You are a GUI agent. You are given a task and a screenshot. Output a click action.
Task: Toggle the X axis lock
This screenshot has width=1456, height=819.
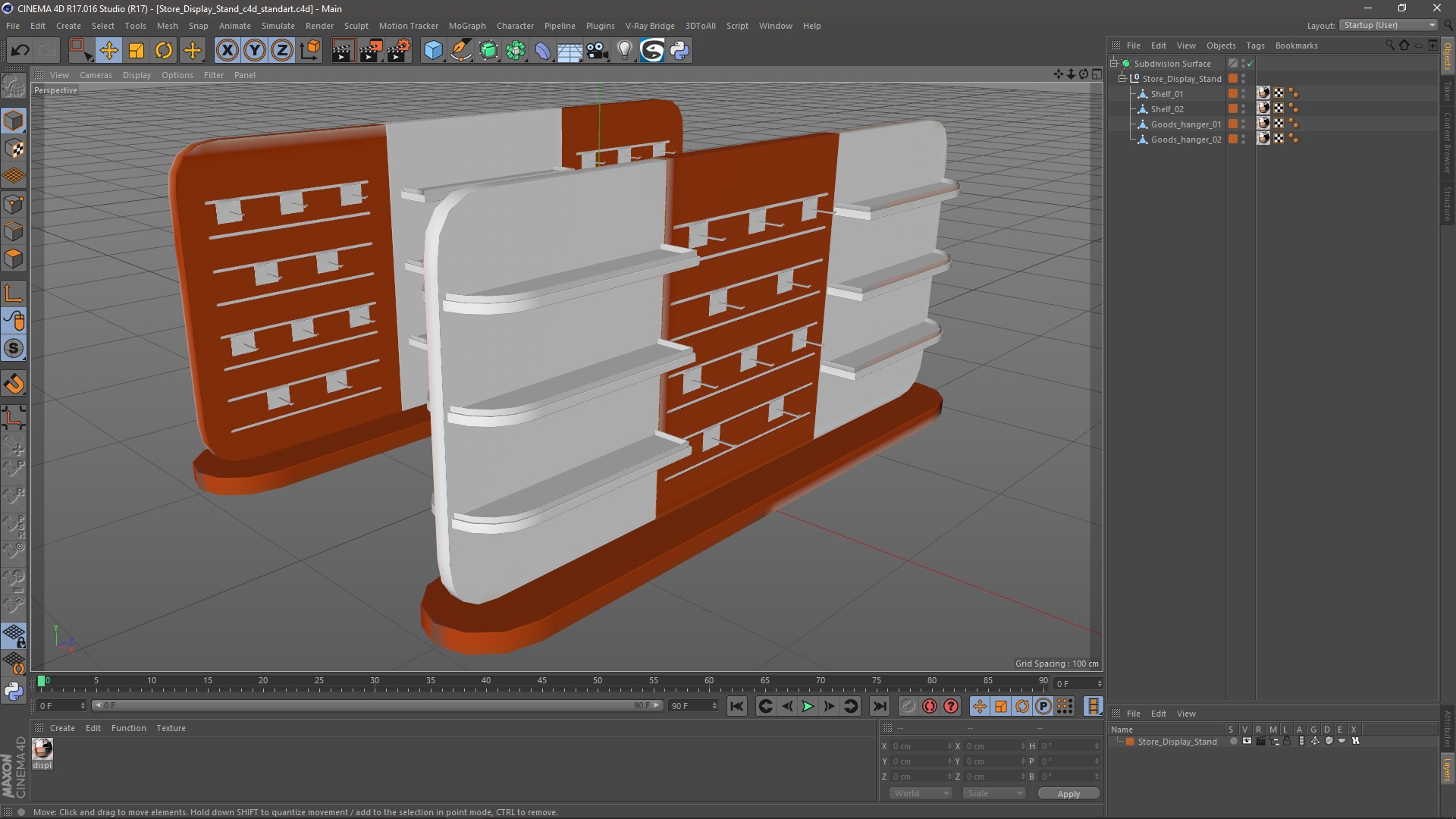click(227, 51)
